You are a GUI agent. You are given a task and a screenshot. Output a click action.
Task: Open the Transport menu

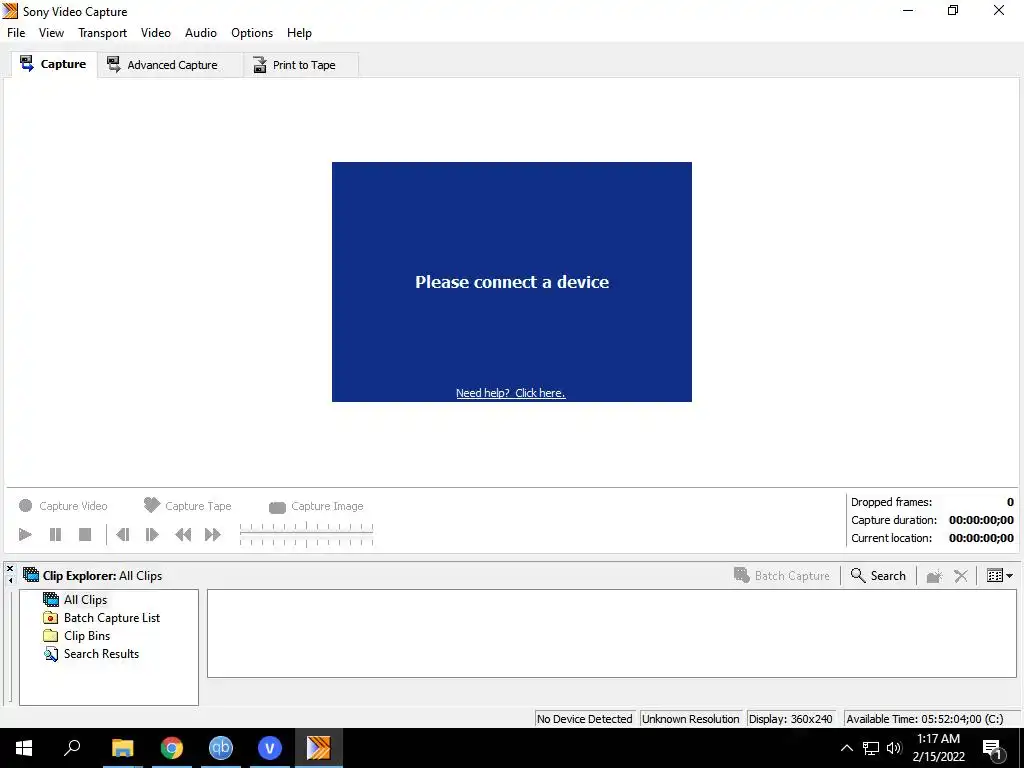[103, 33]
